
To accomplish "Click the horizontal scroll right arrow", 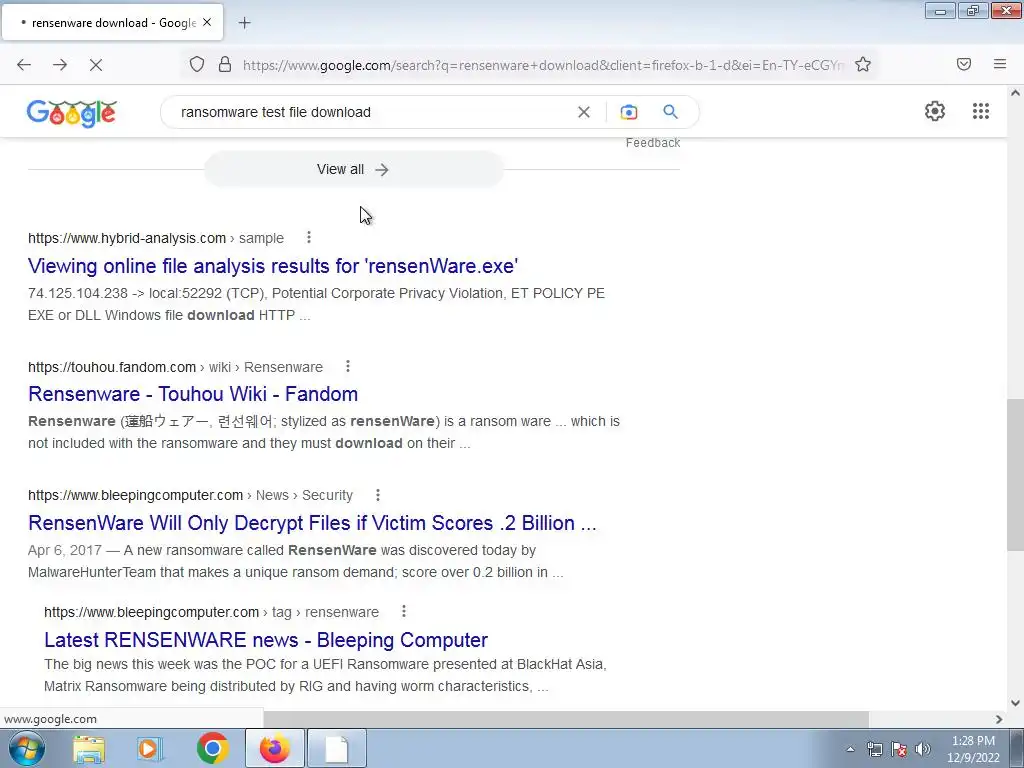I will [x=999, y=719].
